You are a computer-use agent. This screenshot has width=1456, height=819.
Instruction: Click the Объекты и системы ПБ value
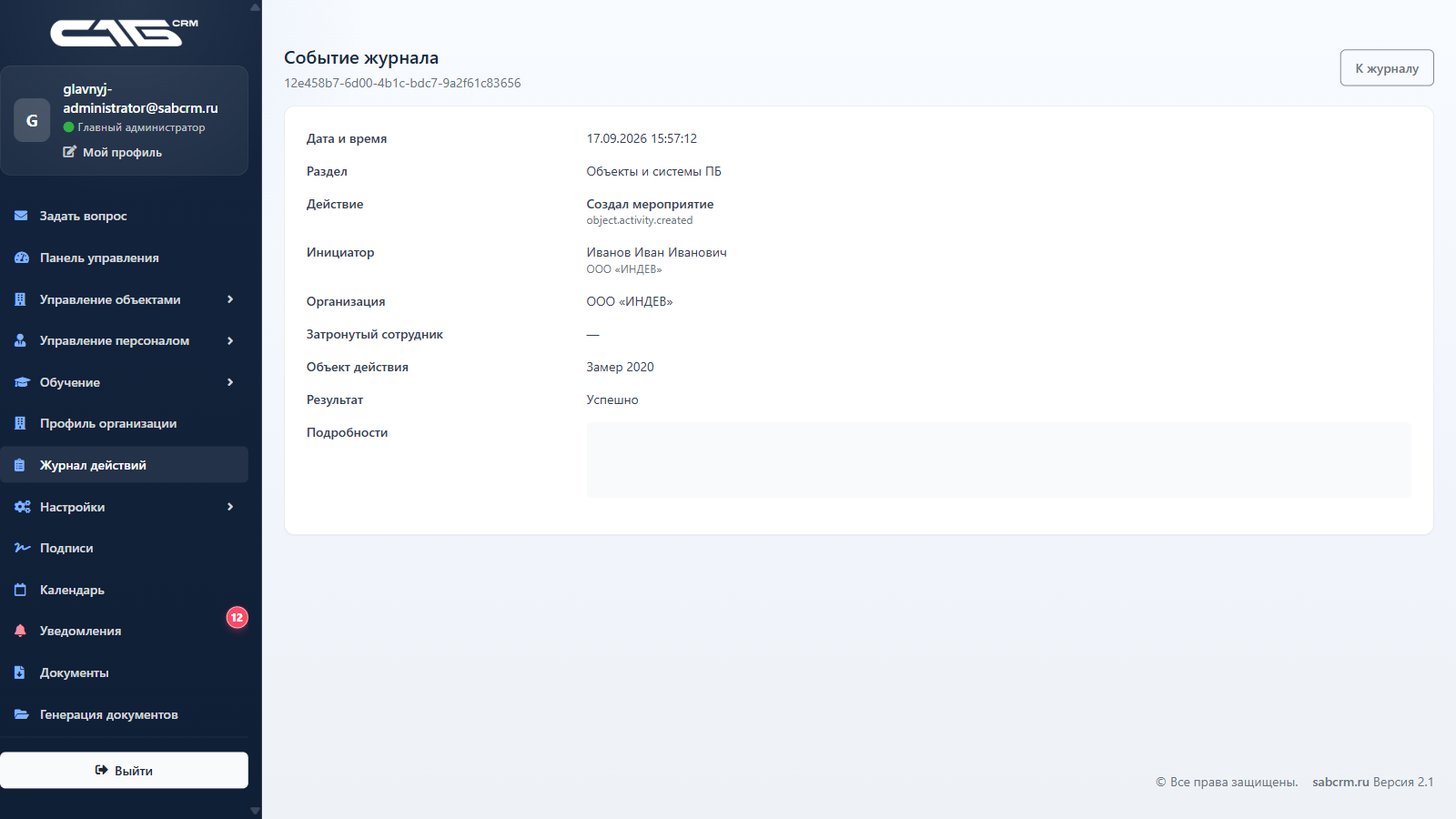click(x=653, y=171)
